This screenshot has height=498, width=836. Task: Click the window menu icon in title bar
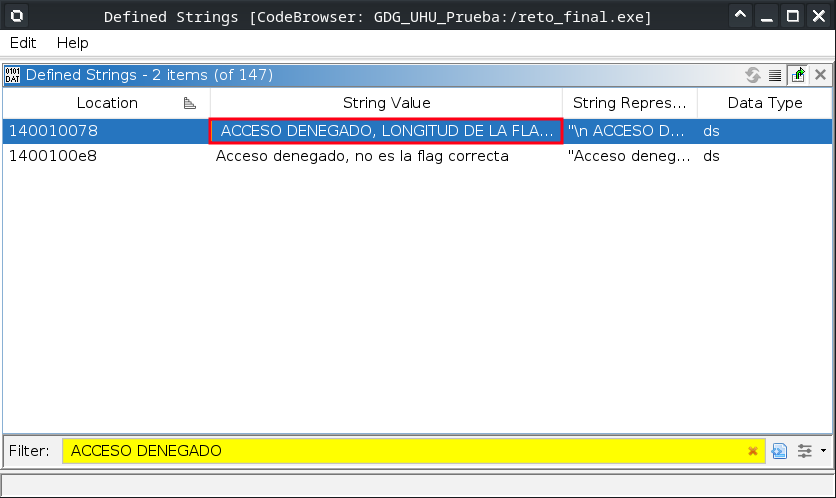pos(17,16)
